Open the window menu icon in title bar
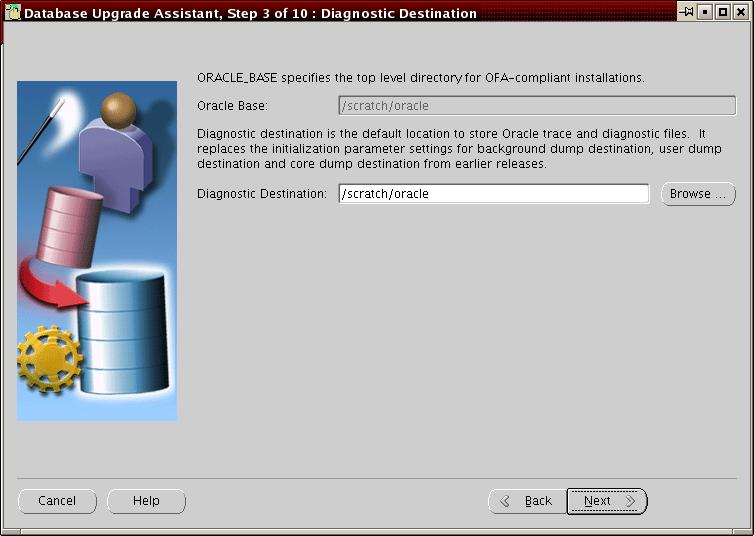754x536 pixels. point(13,13)
